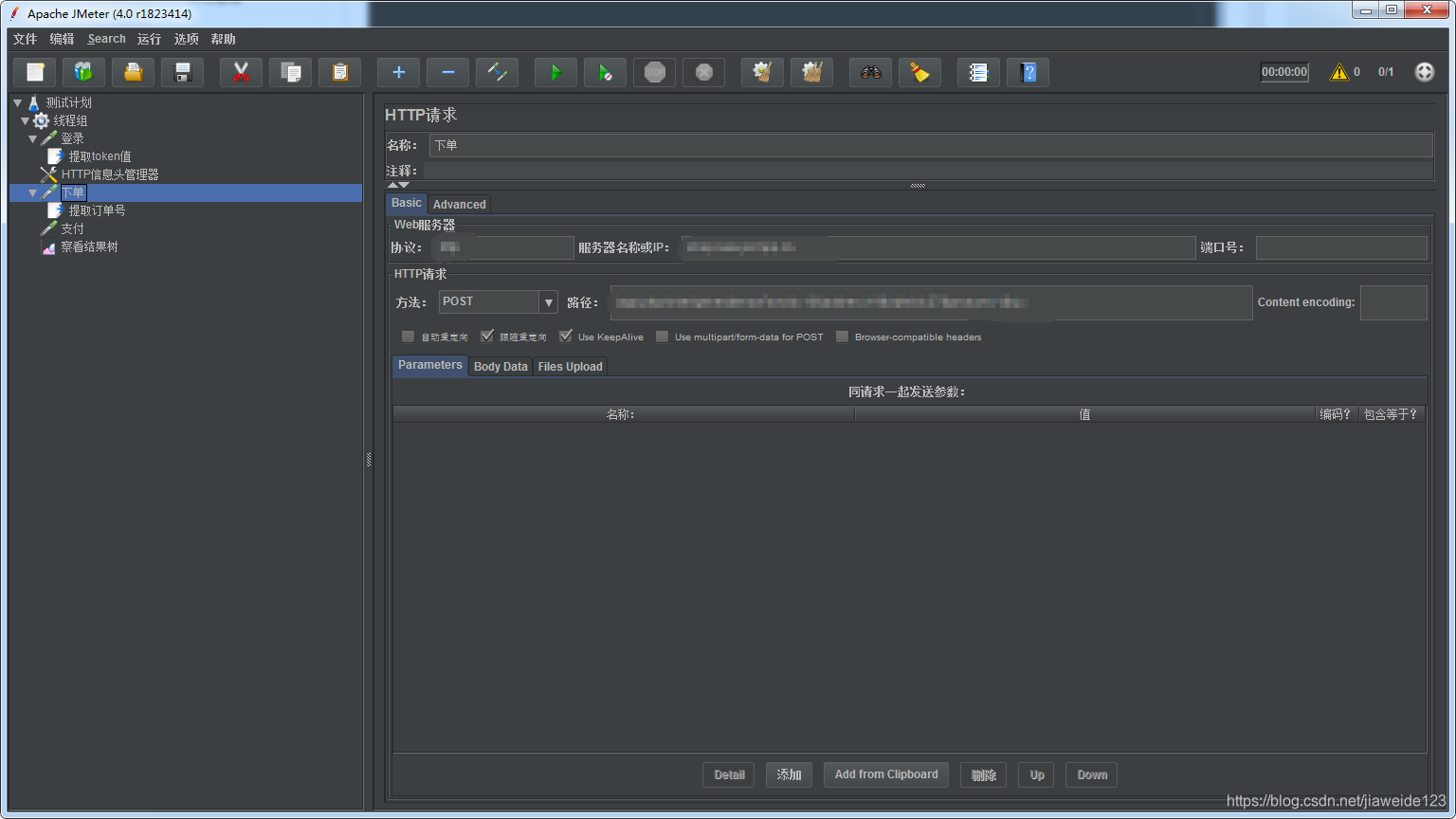Click the 服务器名称或IP input field
The height and width of the screenshot is (819, 1456).
click(937, 247)
